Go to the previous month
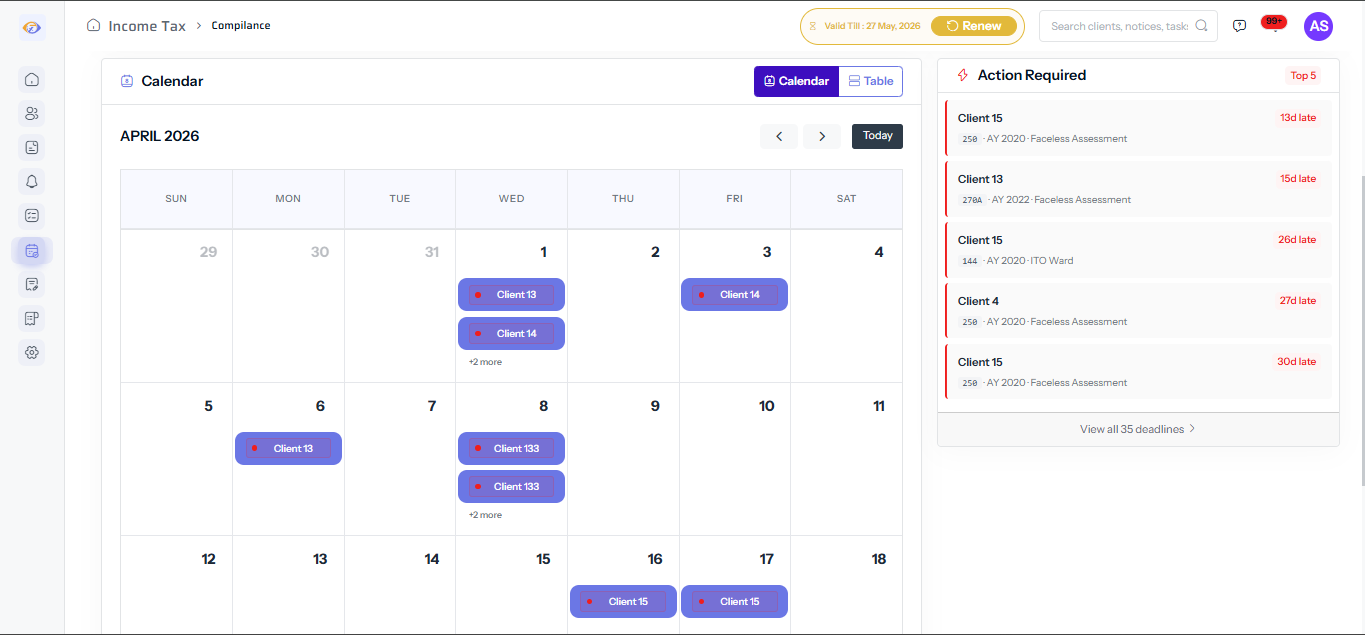 coord(779,136)
